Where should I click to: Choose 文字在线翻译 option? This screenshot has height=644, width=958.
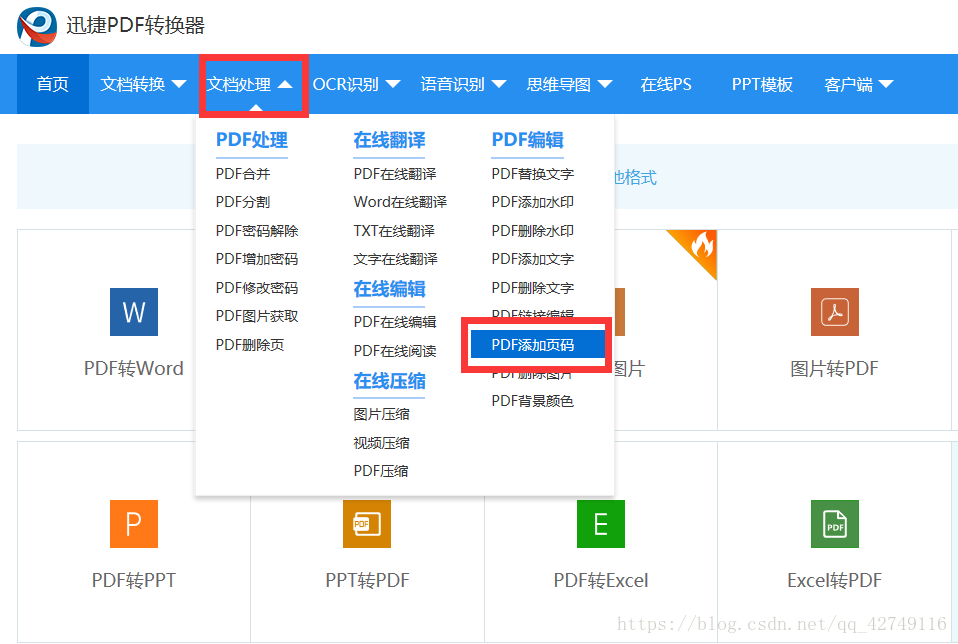395,259
